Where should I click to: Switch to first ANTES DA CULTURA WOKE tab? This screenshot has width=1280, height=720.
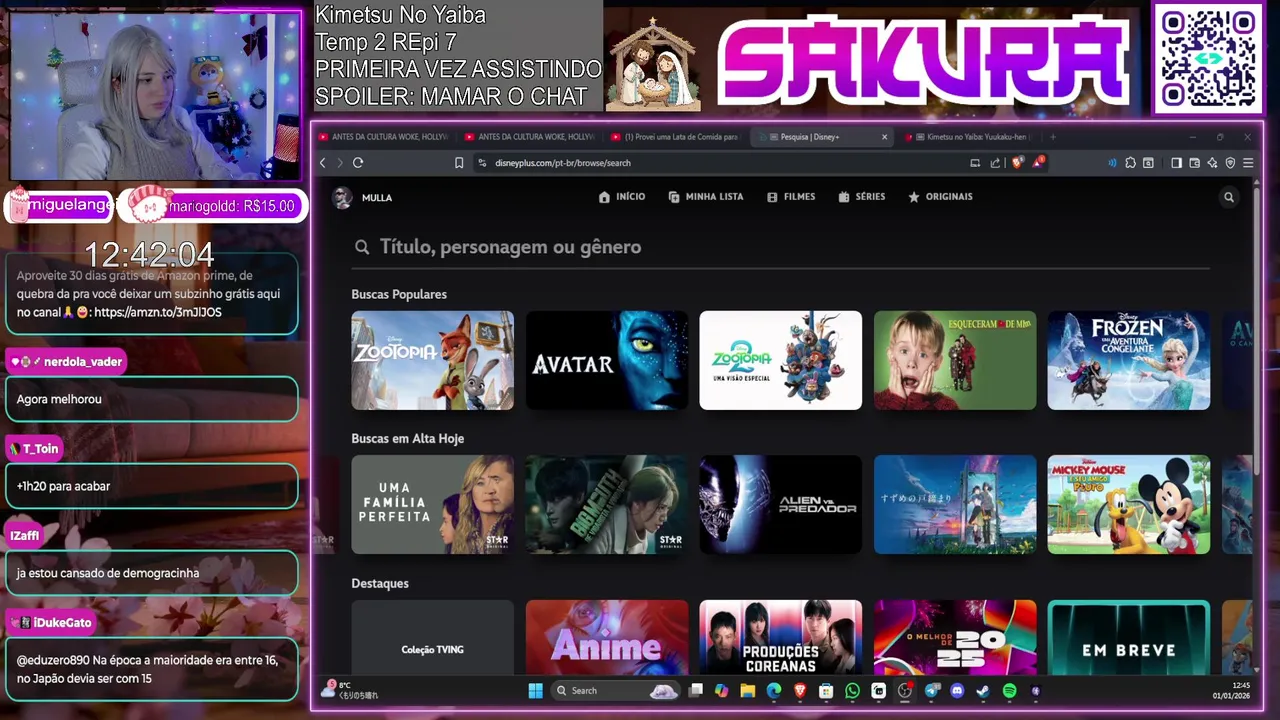coord(383,137)
